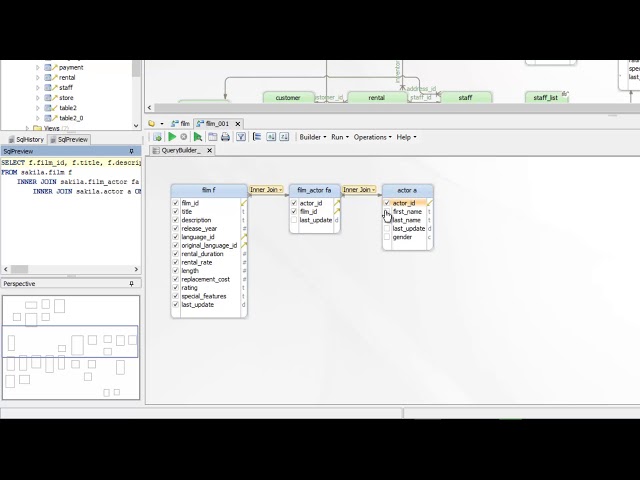
Task: Open Inner Join dropdown between film and film_actor
Action: tap(267, 190)
